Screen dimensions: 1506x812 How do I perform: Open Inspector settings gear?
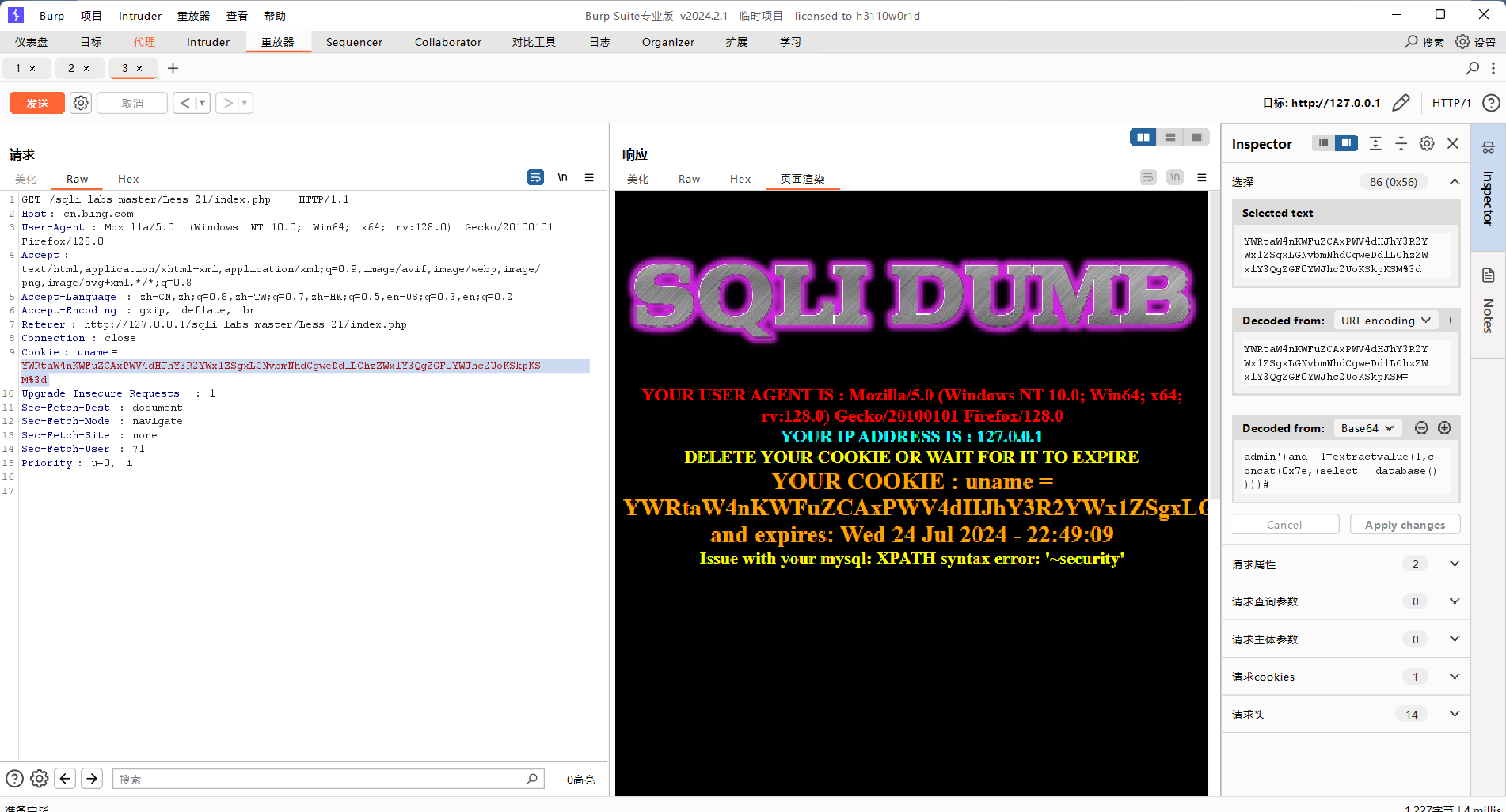pos(1427,143)
